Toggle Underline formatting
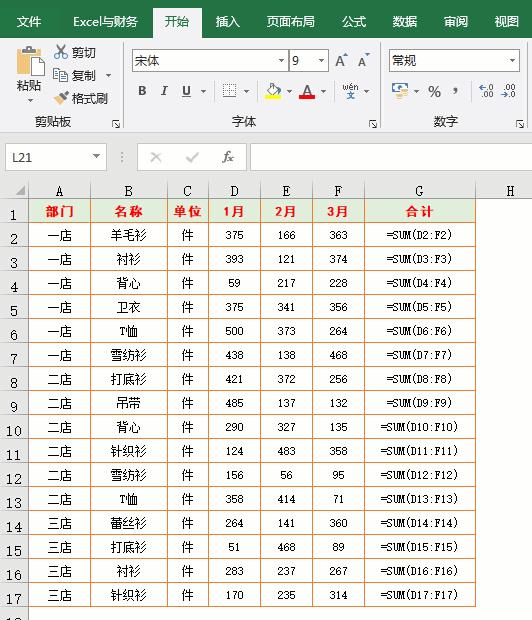The width and height of the screenshot is (532, 620). (x=186, y=91)
